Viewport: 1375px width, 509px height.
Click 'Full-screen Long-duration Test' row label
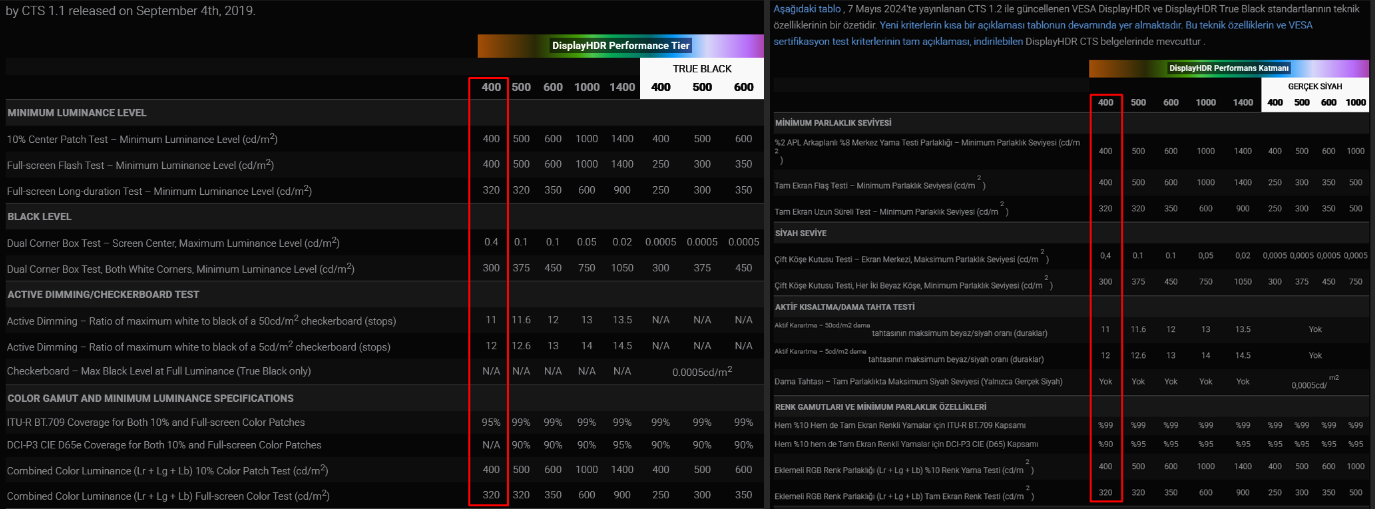click(159, 190)
